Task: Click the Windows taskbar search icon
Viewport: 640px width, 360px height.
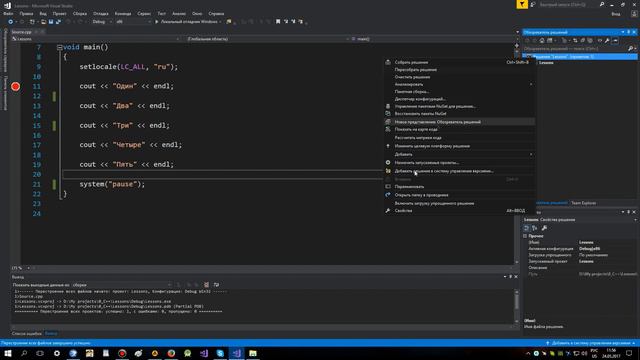Action: [24, 353]
